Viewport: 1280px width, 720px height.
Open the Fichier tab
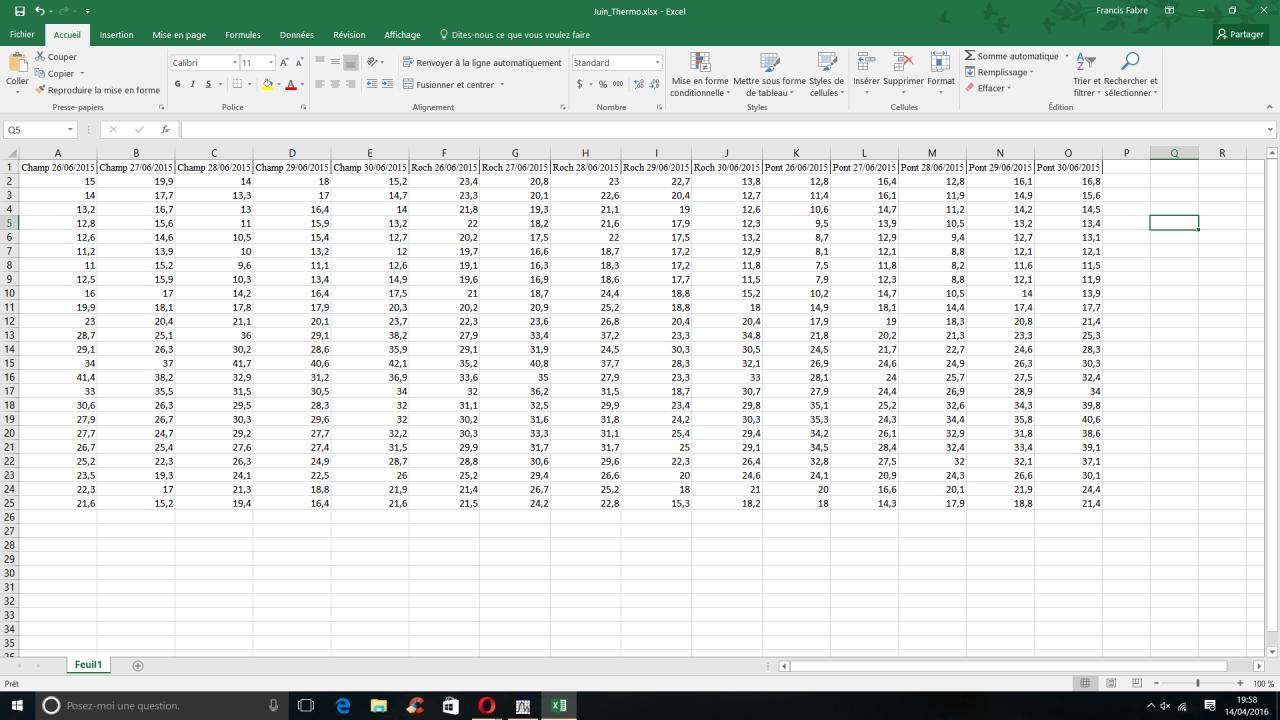[x=22, y=35]
